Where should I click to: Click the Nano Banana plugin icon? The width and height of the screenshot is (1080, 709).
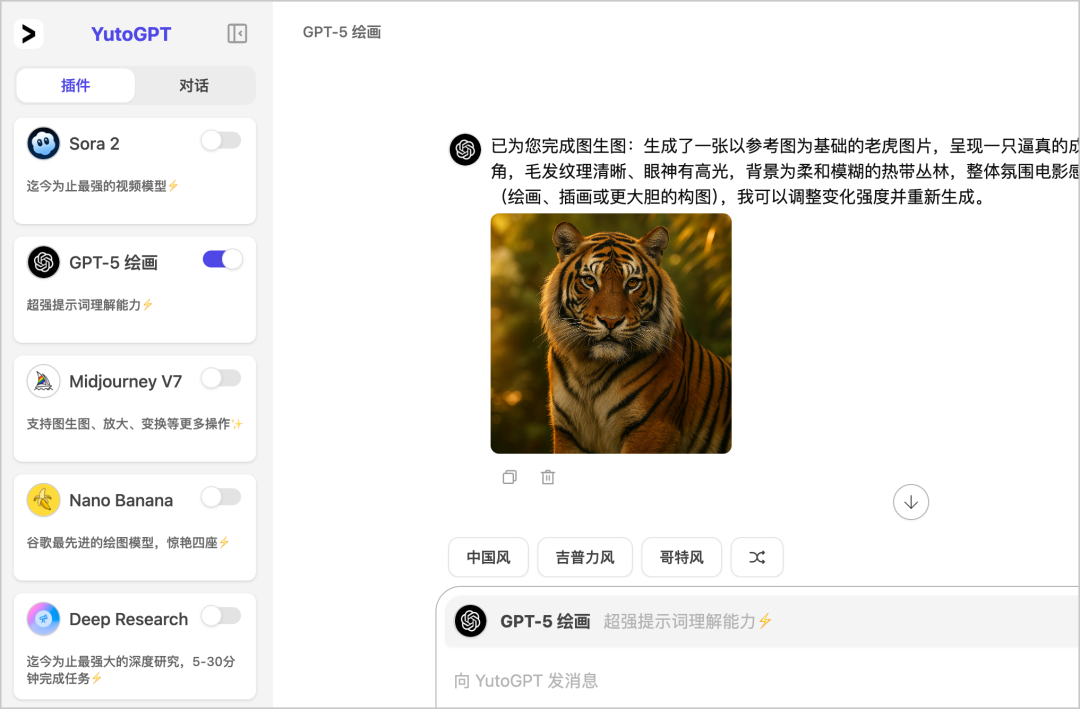coord(43,500)
